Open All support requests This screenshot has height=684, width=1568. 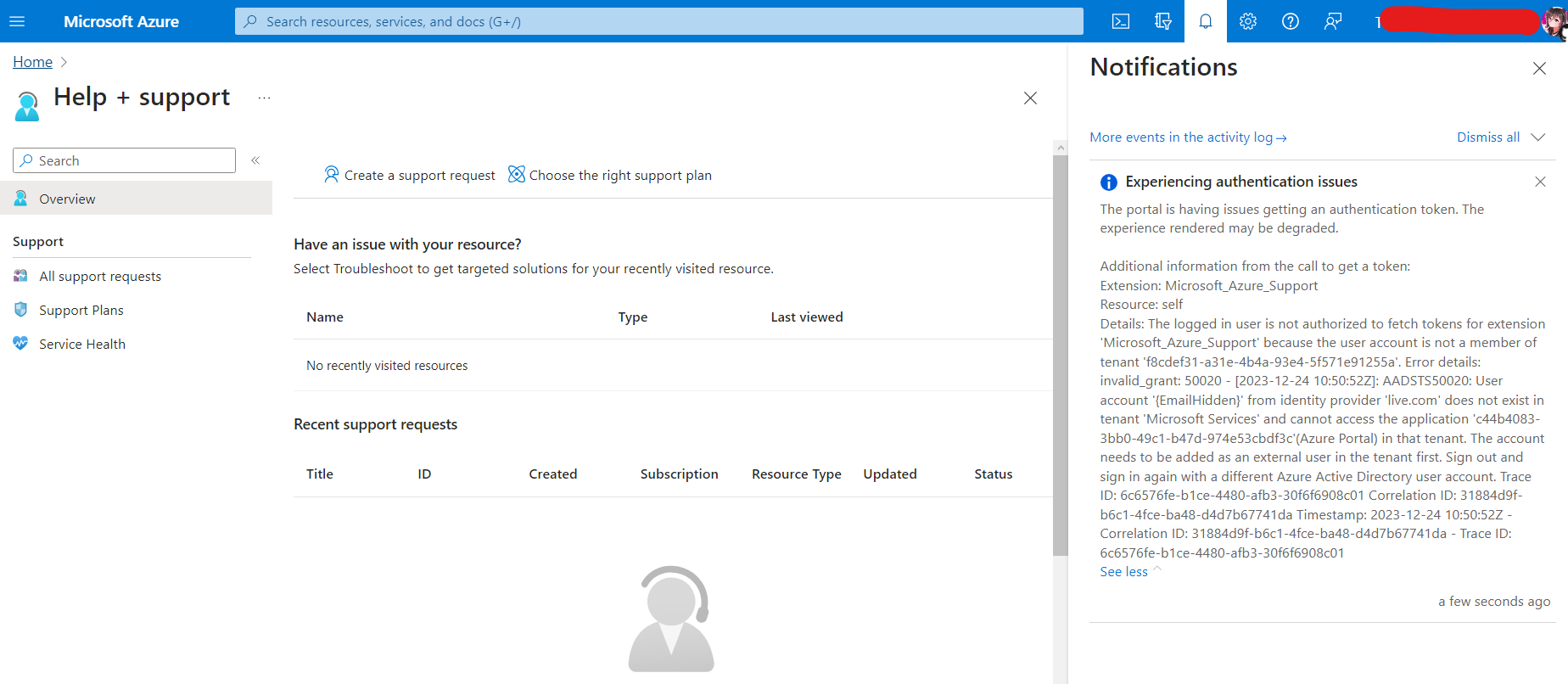(100, 277)
